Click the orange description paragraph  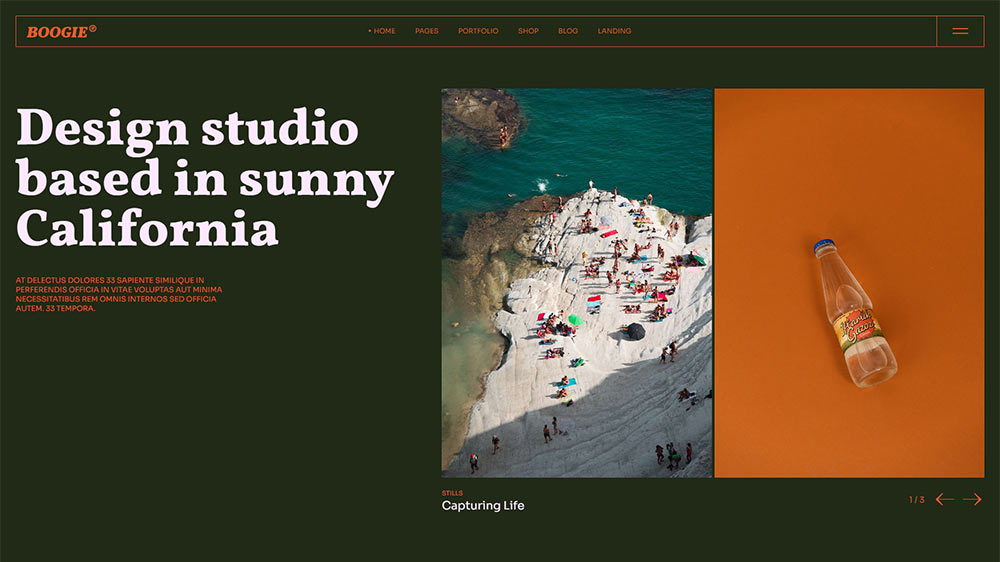pyautogui.click(x=118, y=294)
